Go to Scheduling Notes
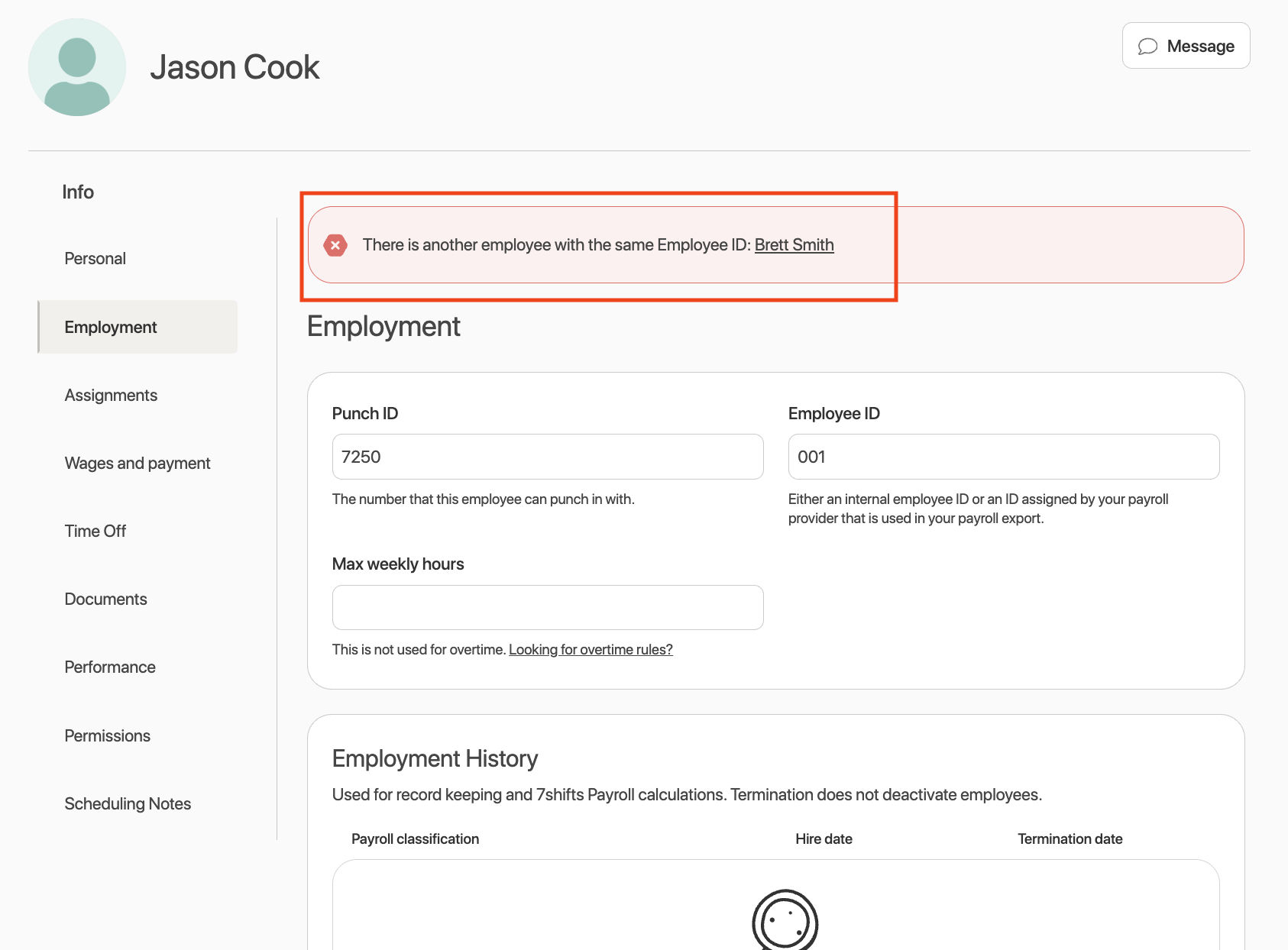The height and width of the screenshot is (950, 1288). (x=128, y=804)
